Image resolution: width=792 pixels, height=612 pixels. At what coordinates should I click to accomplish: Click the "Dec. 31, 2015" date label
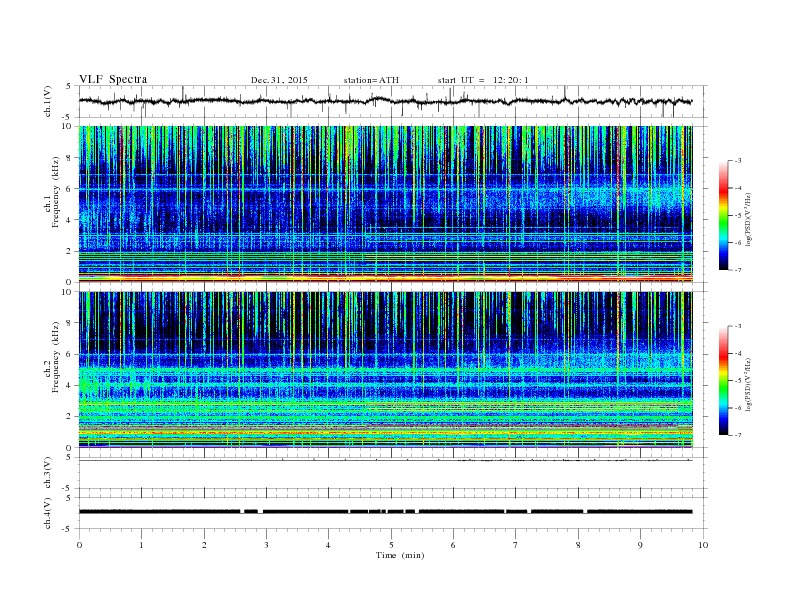279,80
